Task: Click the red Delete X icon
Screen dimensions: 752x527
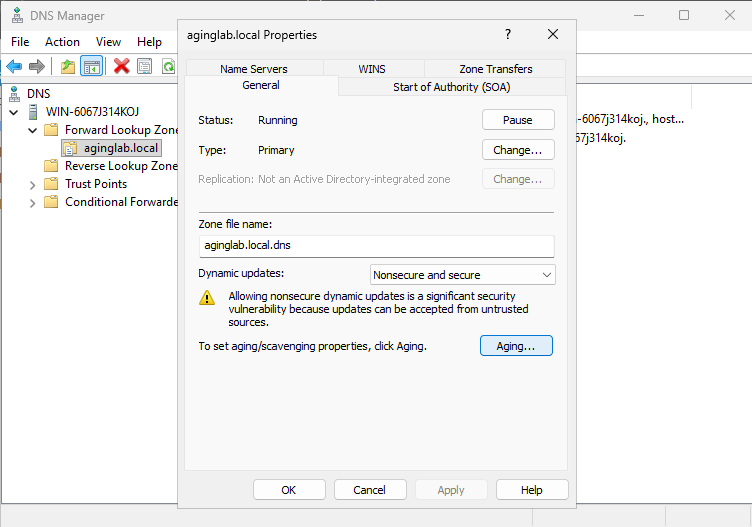Action: pyautogui.click(x=121, y=66)
